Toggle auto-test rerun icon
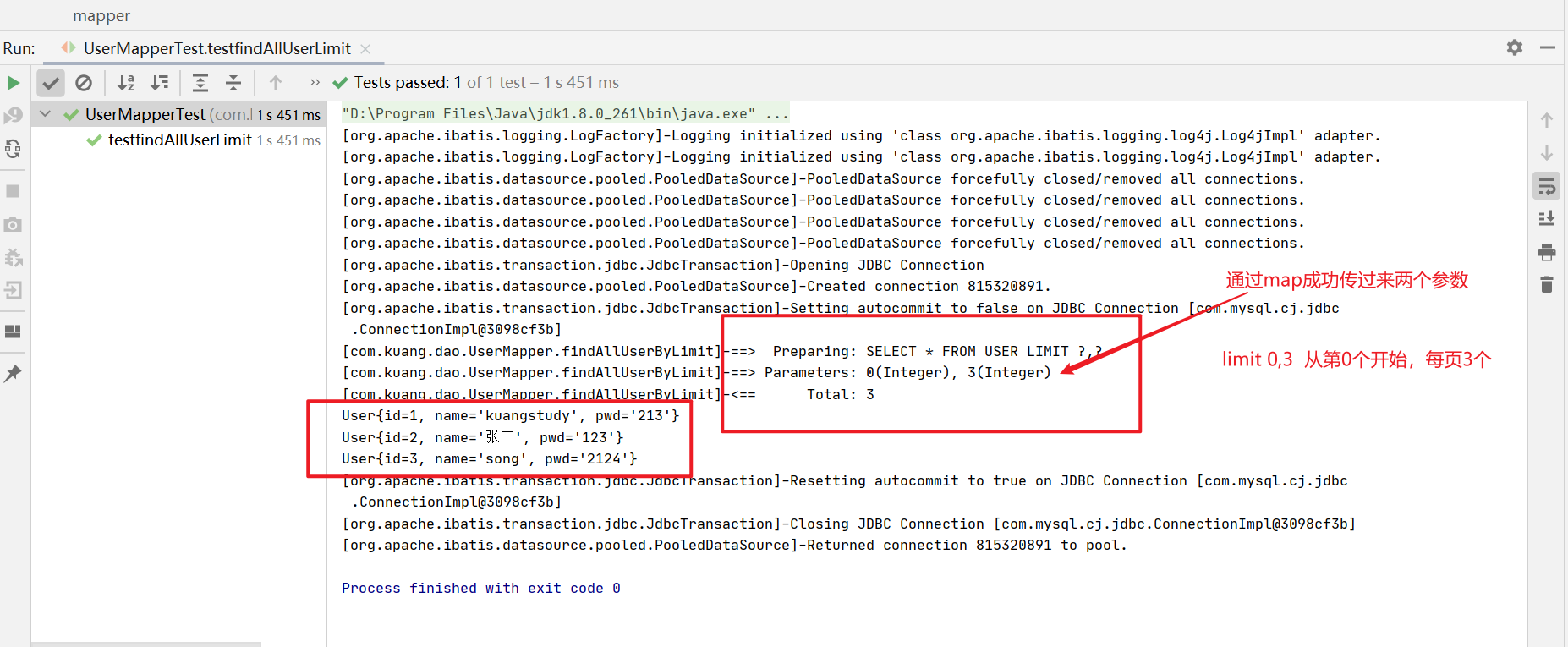The width and height of the screenshot is (1568, 647). (13, 150)
